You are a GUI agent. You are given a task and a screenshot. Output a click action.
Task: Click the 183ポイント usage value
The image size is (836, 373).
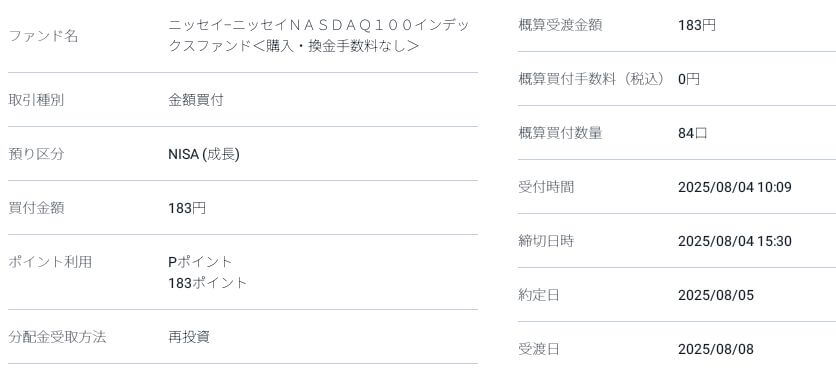pos(208,283)
